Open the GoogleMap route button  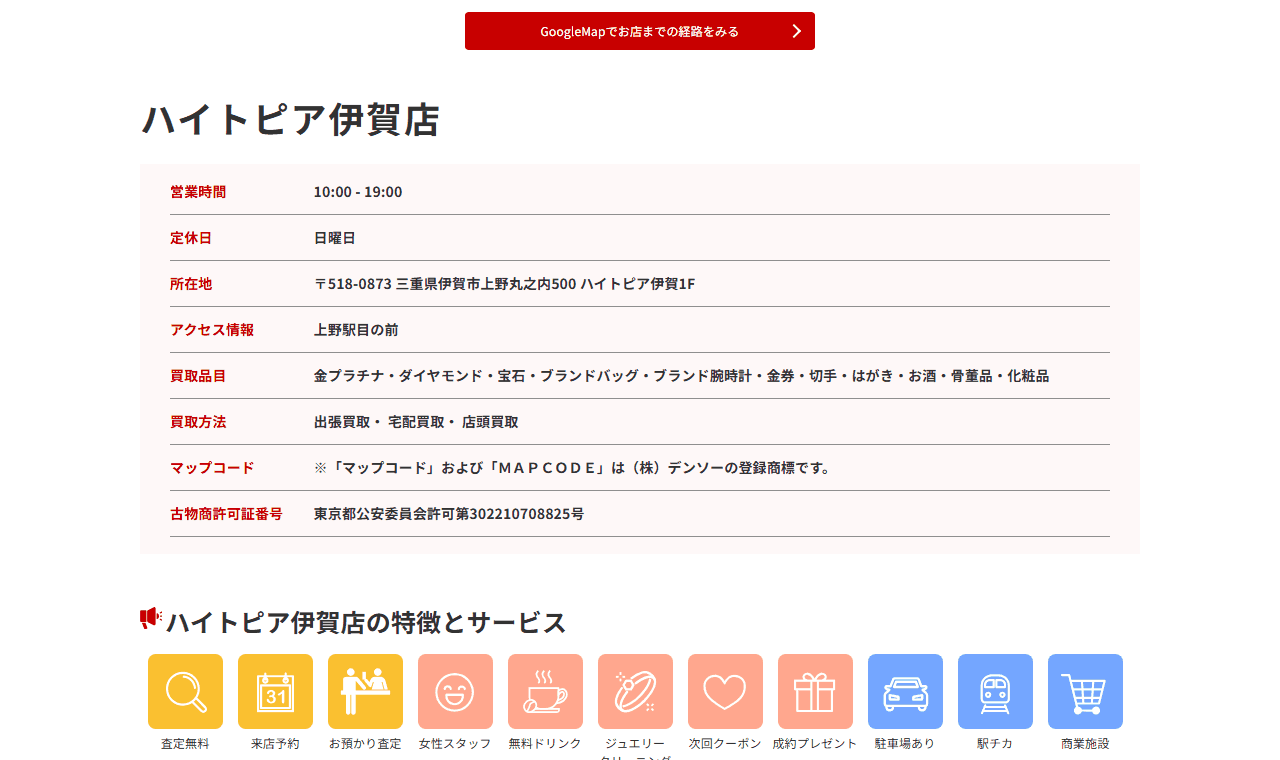(x=640, y=31)
